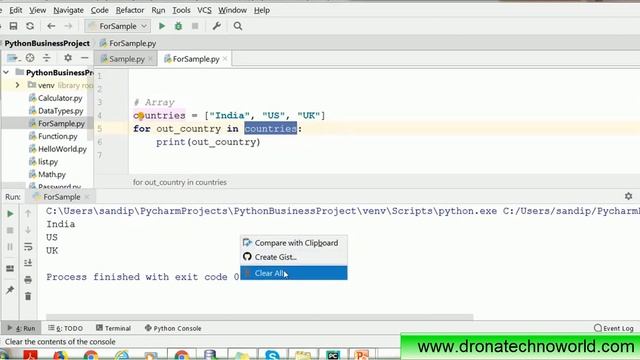Toggle scroll to end of console
640x360 pixels.
(28, 263)
